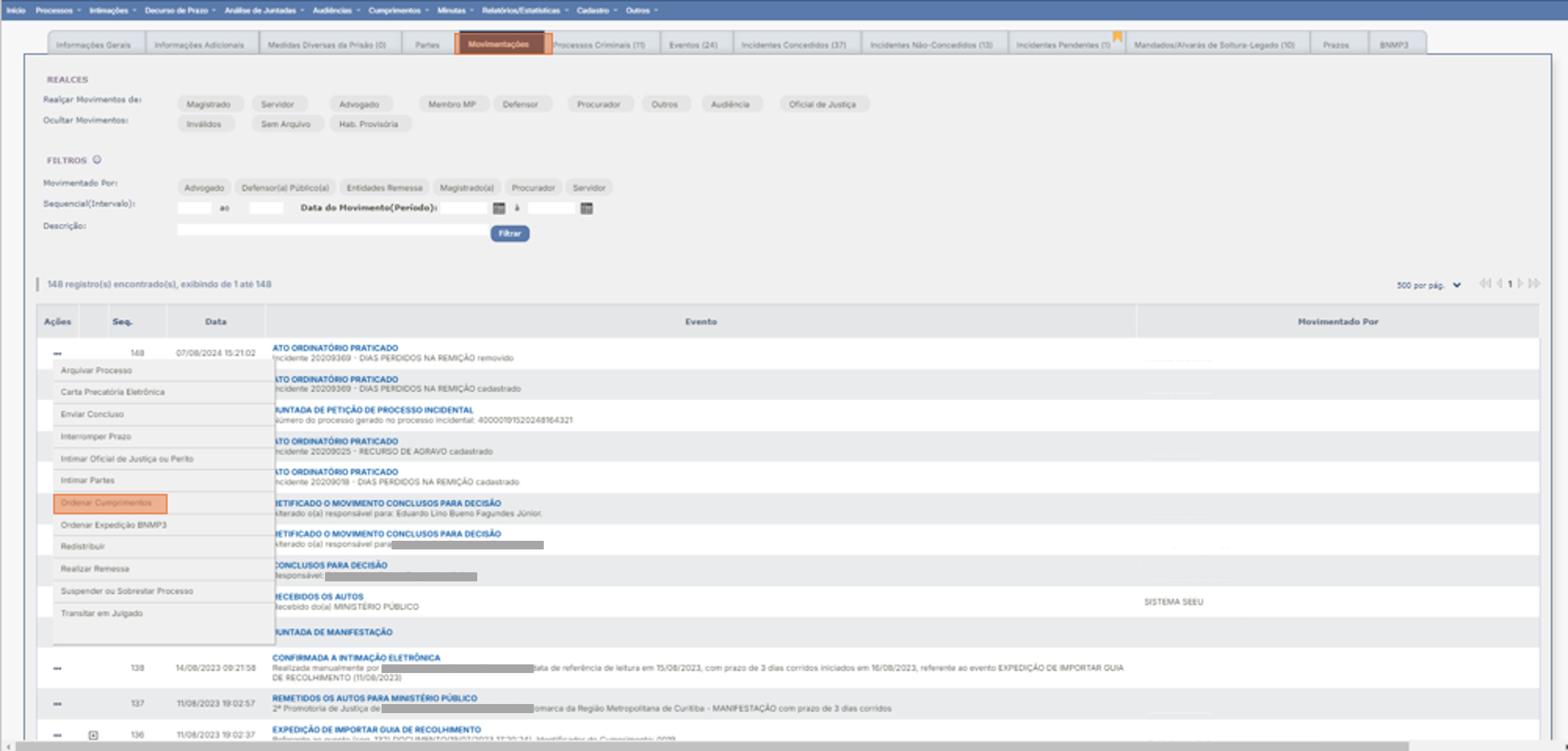This screenshot has height=751, width=1568.
Task: Open the Cadastro dropdown menu
Action: 597,10
